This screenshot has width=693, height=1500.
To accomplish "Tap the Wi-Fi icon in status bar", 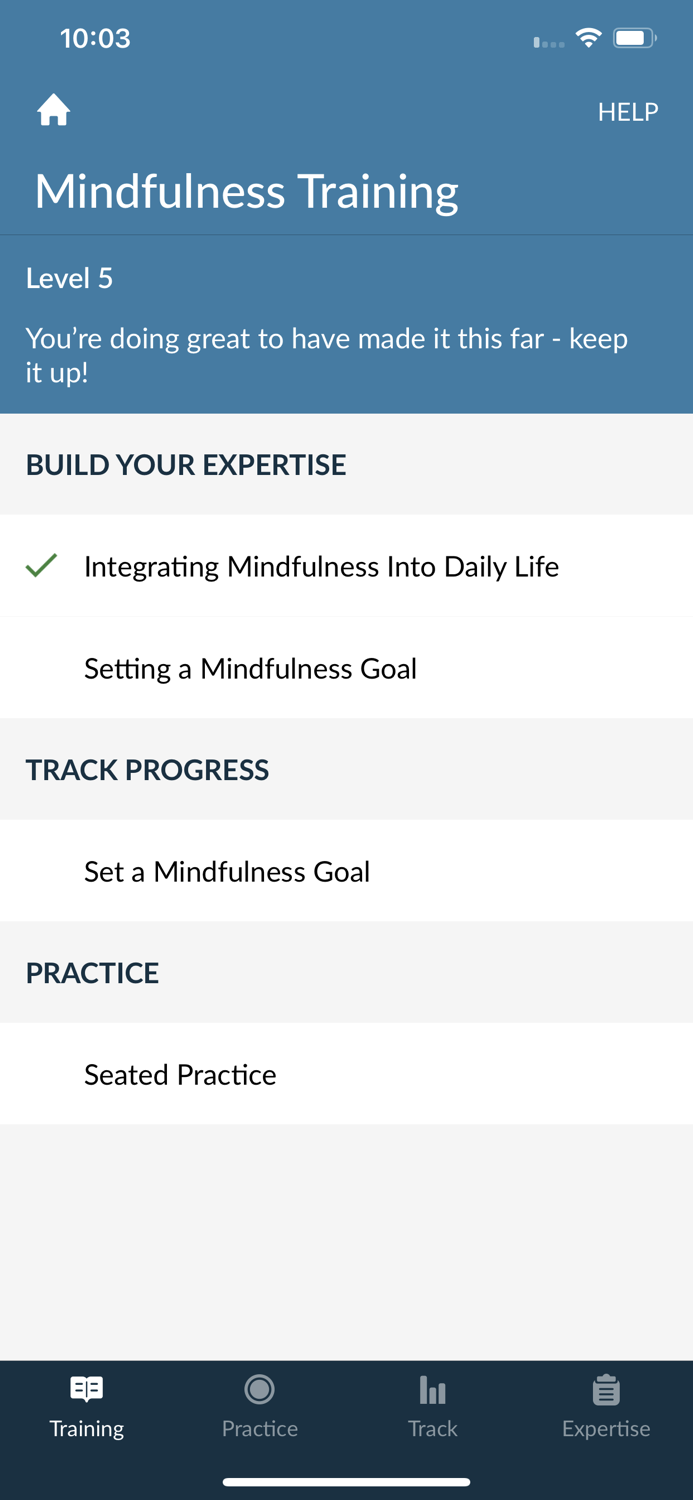I will pos(588,37).
